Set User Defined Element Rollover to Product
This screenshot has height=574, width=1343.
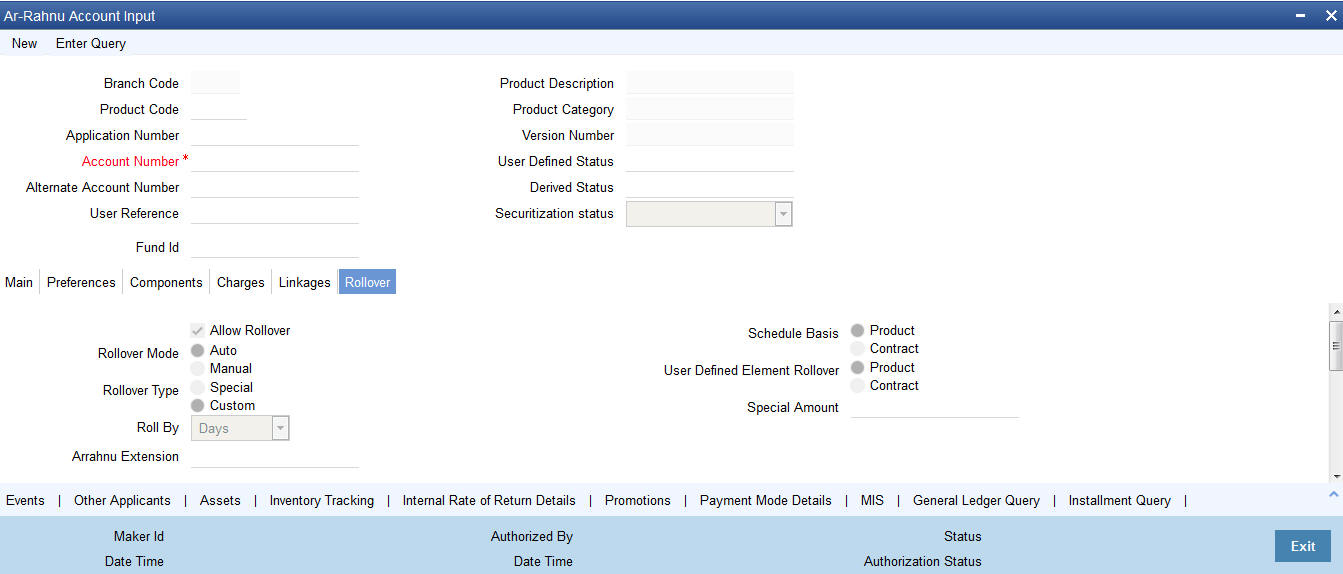(x=857, y=368)
